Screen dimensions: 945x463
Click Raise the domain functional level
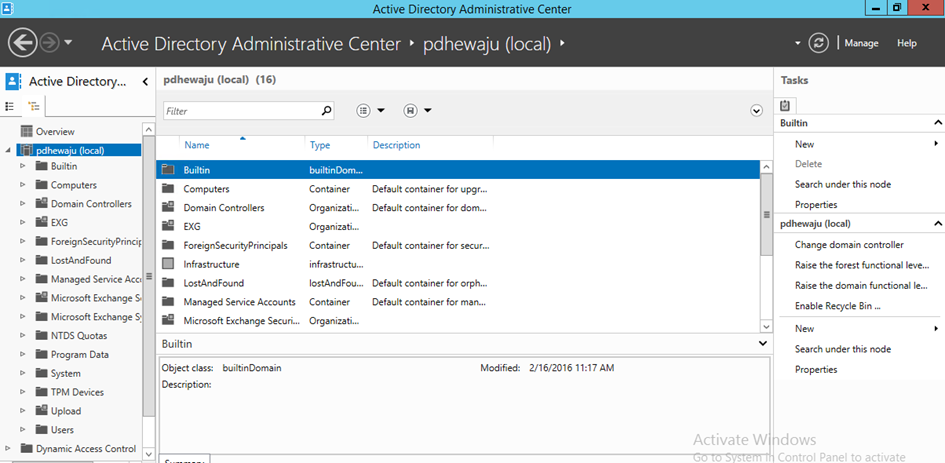(x=861, y=286)
